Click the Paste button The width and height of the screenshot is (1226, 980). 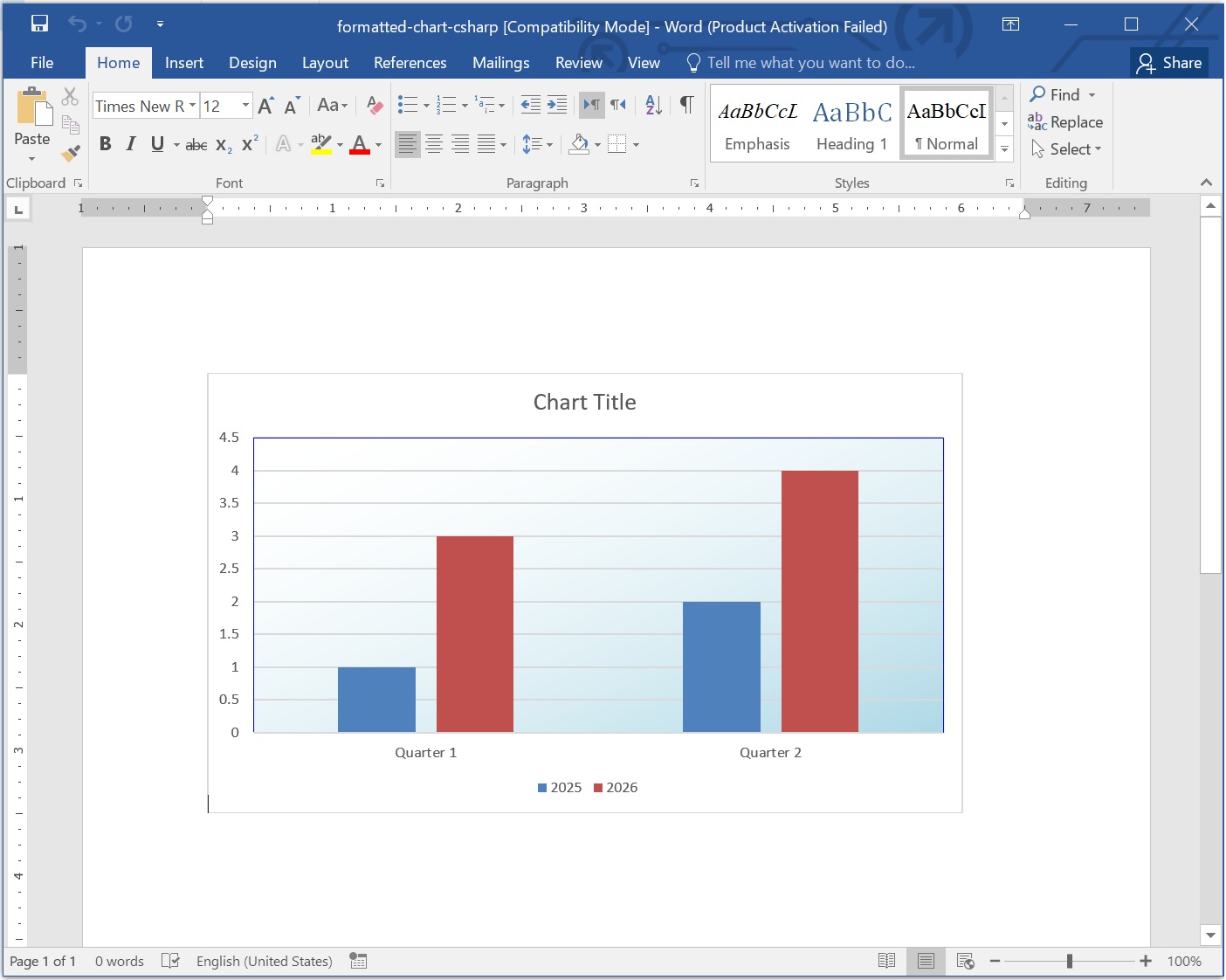pos(32,124)
